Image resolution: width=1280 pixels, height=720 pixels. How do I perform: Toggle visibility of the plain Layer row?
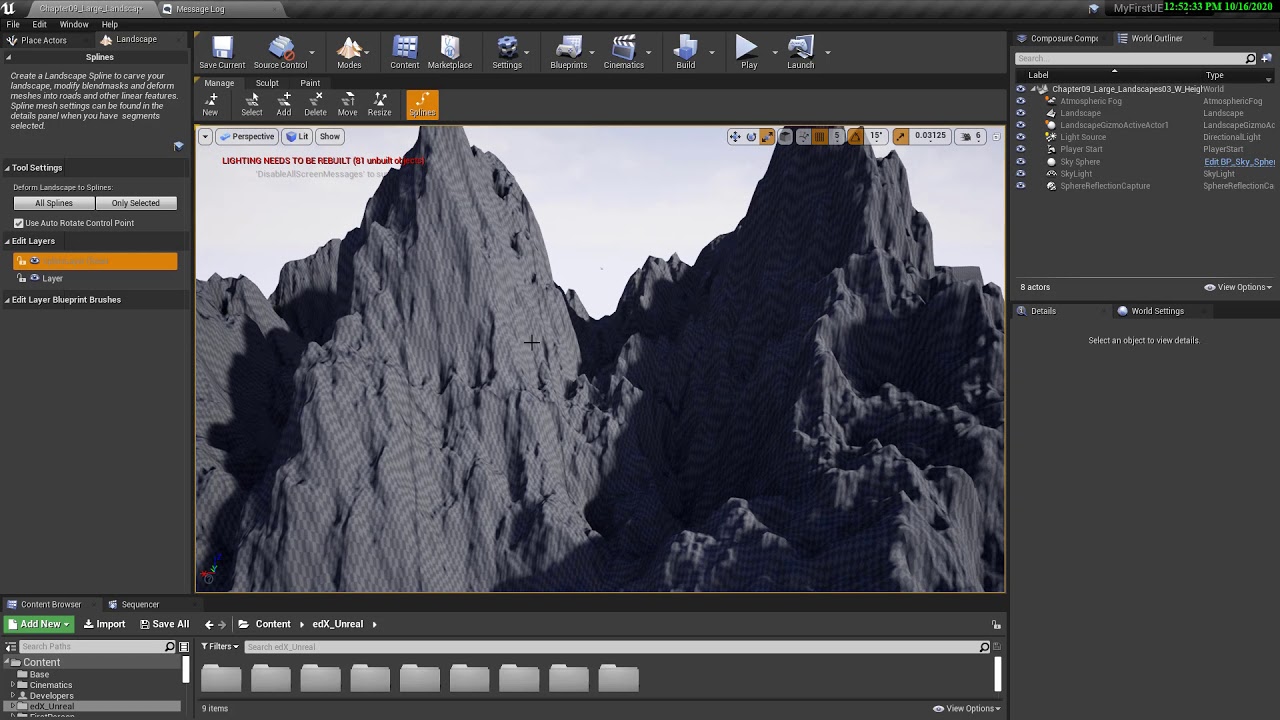[35, 278]
